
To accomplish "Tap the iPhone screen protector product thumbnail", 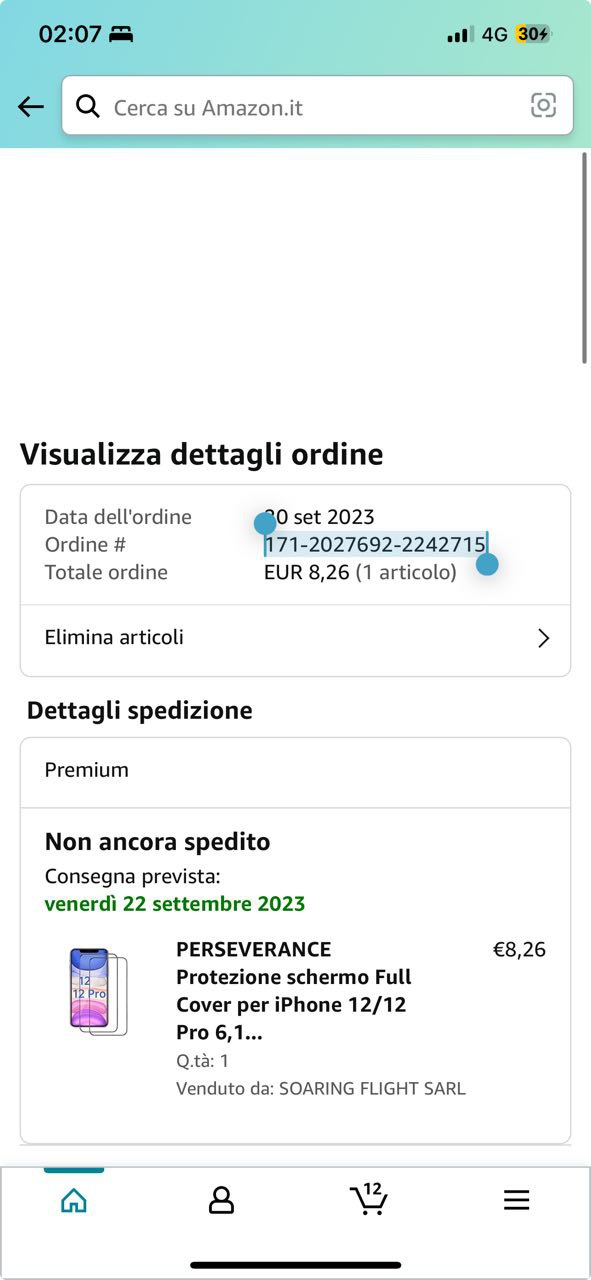I will tap(98, 991).
